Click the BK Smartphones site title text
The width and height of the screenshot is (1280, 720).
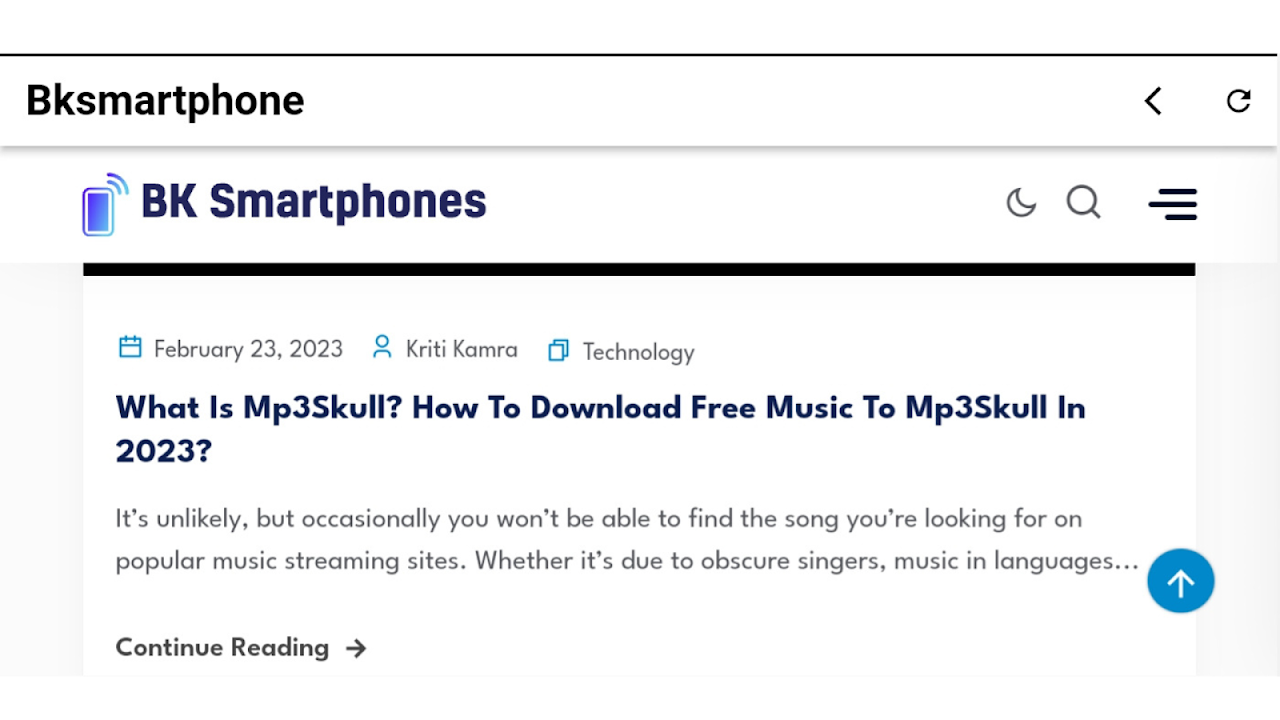[x=313, y=202]
